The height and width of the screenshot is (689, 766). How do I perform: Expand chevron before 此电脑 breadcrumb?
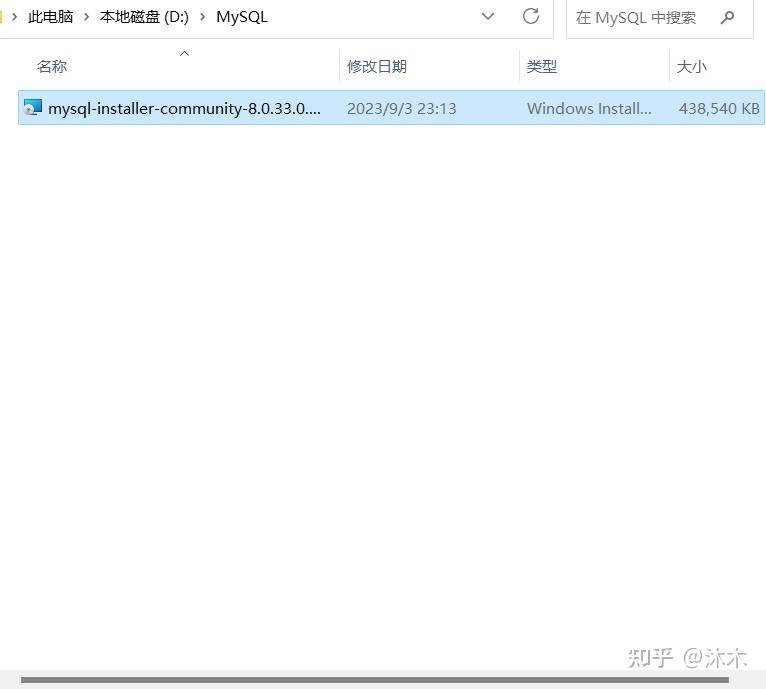15,17
